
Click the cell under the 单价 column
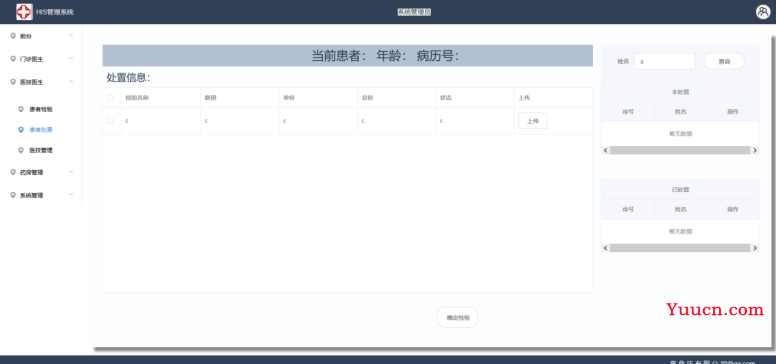[x=318, y=121]
